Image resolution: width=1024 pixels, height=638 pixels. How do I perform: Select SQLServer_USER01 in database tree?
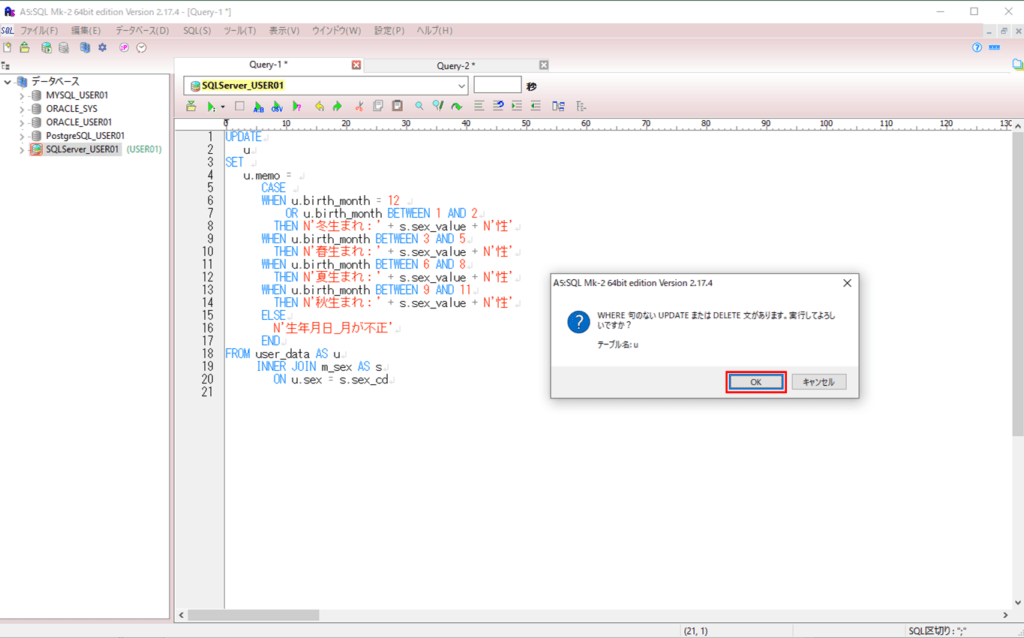pos(82,150)
